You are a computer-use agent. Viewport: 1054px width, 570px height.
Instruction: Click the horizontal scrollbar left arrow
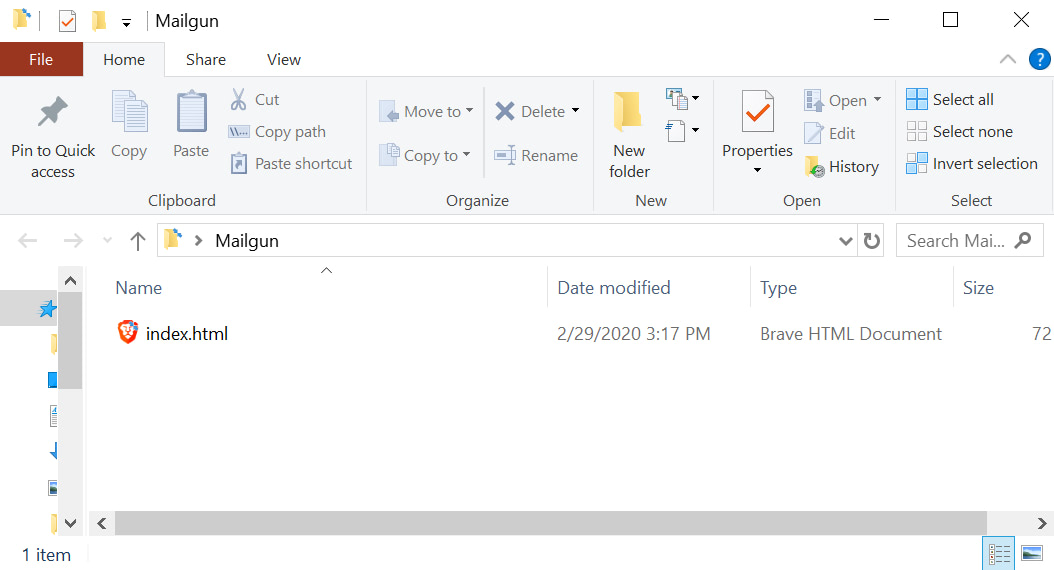coord(102,523)
